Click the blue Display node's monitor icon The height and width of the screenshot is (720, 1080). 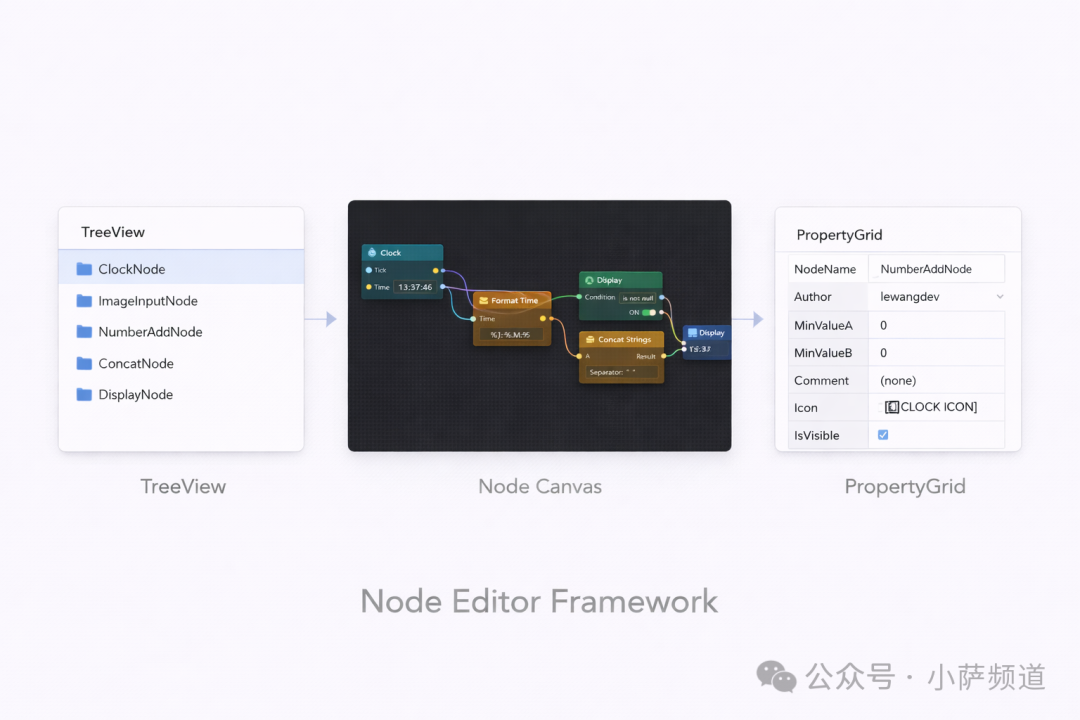(692, 333)
